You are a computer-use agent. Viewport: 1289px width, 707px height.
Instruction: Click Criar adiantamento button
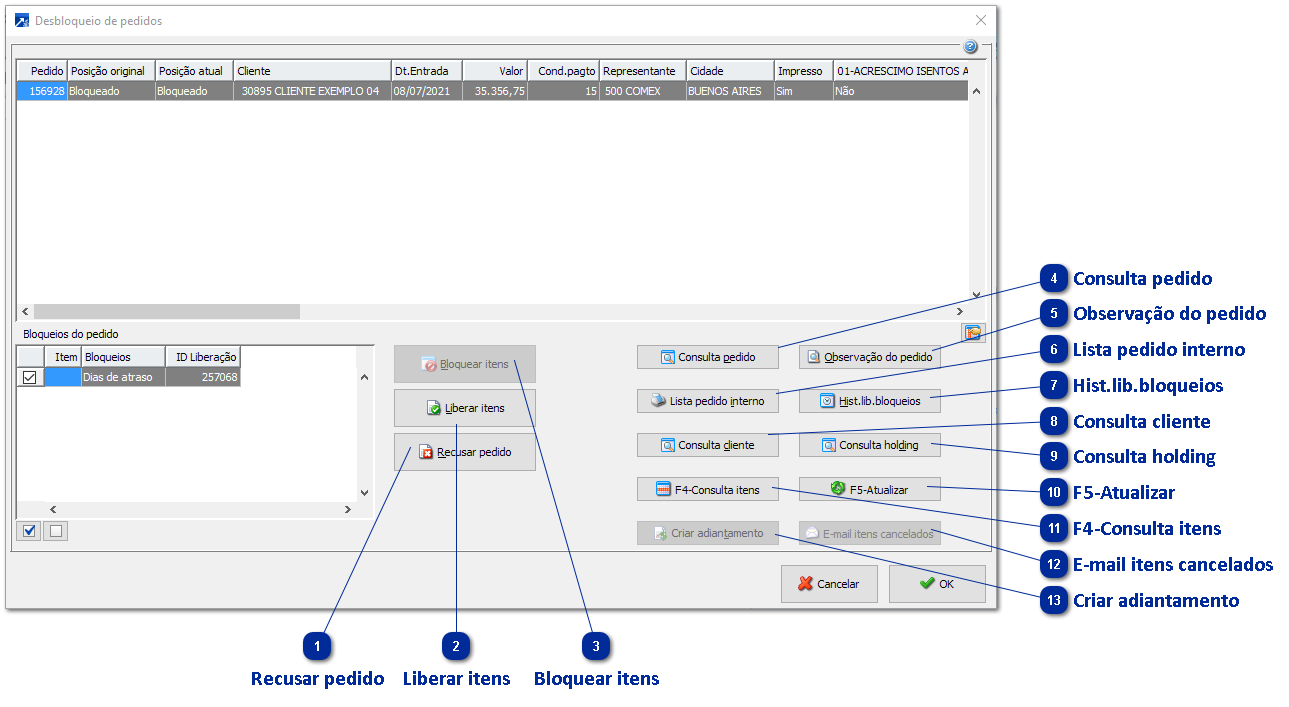(x=708, y=533)
